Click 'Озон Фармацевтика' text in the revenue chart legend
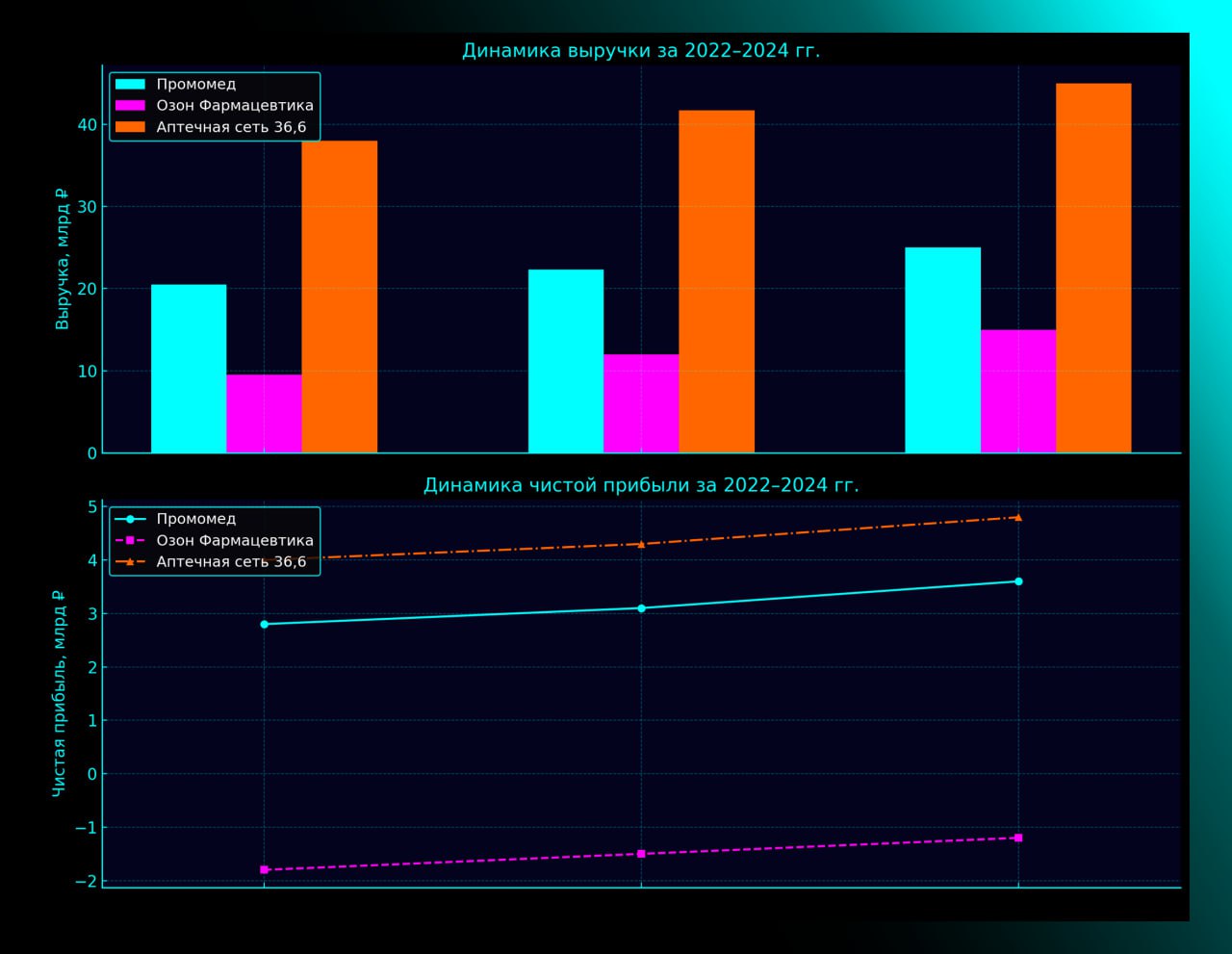The image size is (1232, 954). pos(235,106)
